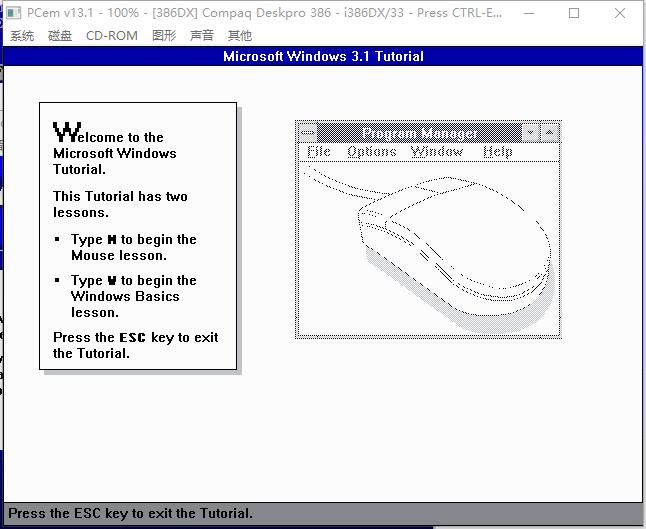Click the Microsoft Windows 3.1 Tutorial title
646x529 pixels.
(323, 56)
